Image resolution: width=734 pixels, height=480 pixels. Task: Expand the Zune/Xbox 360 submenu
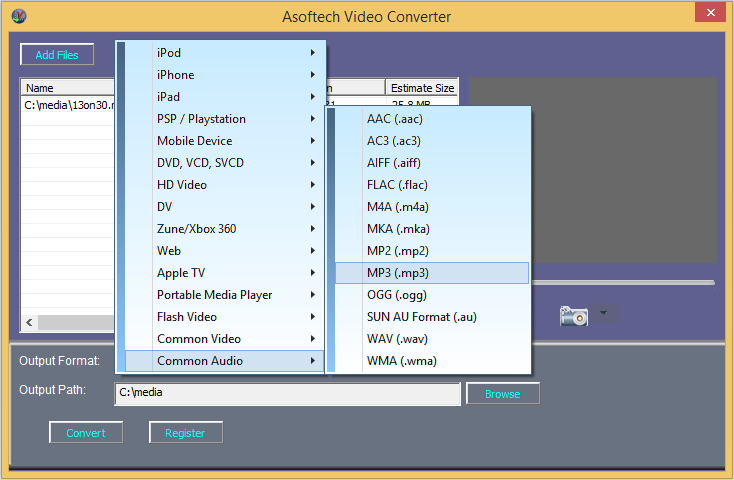pyautogui.click(x=225, y=229)
